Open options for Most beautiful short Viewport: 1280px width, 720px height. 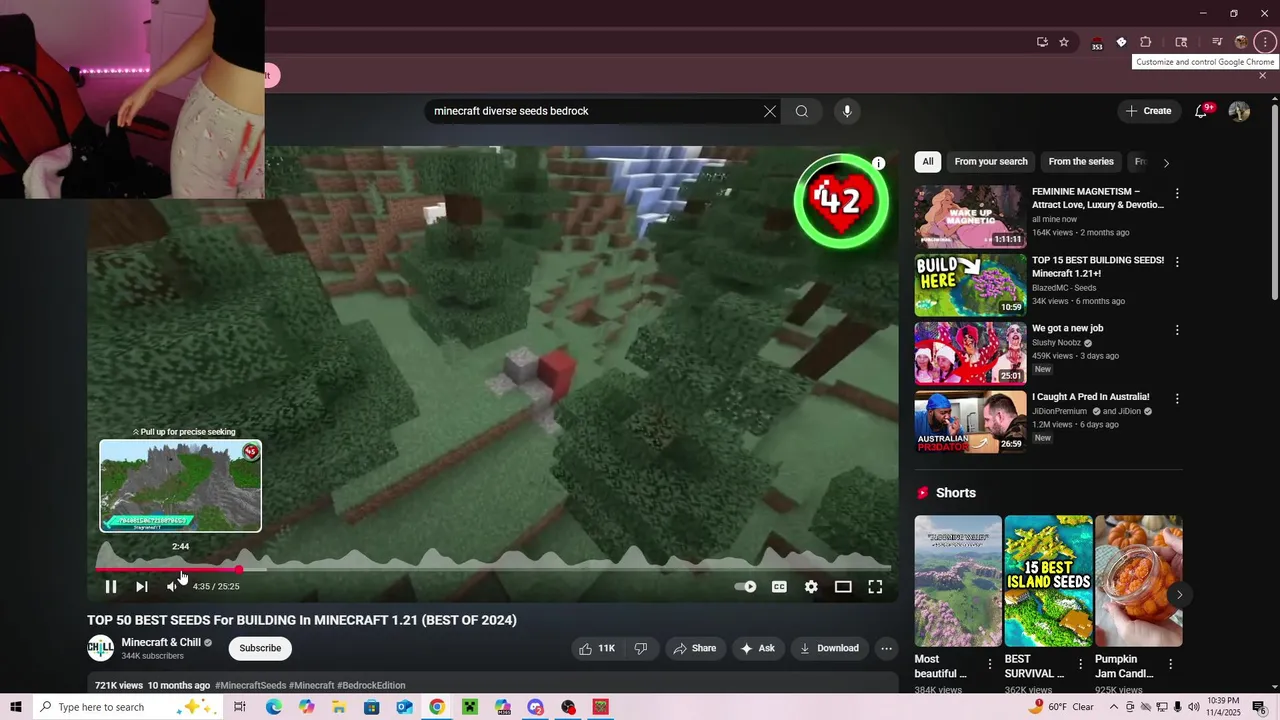pyautogui.click(x=990, y=664)
